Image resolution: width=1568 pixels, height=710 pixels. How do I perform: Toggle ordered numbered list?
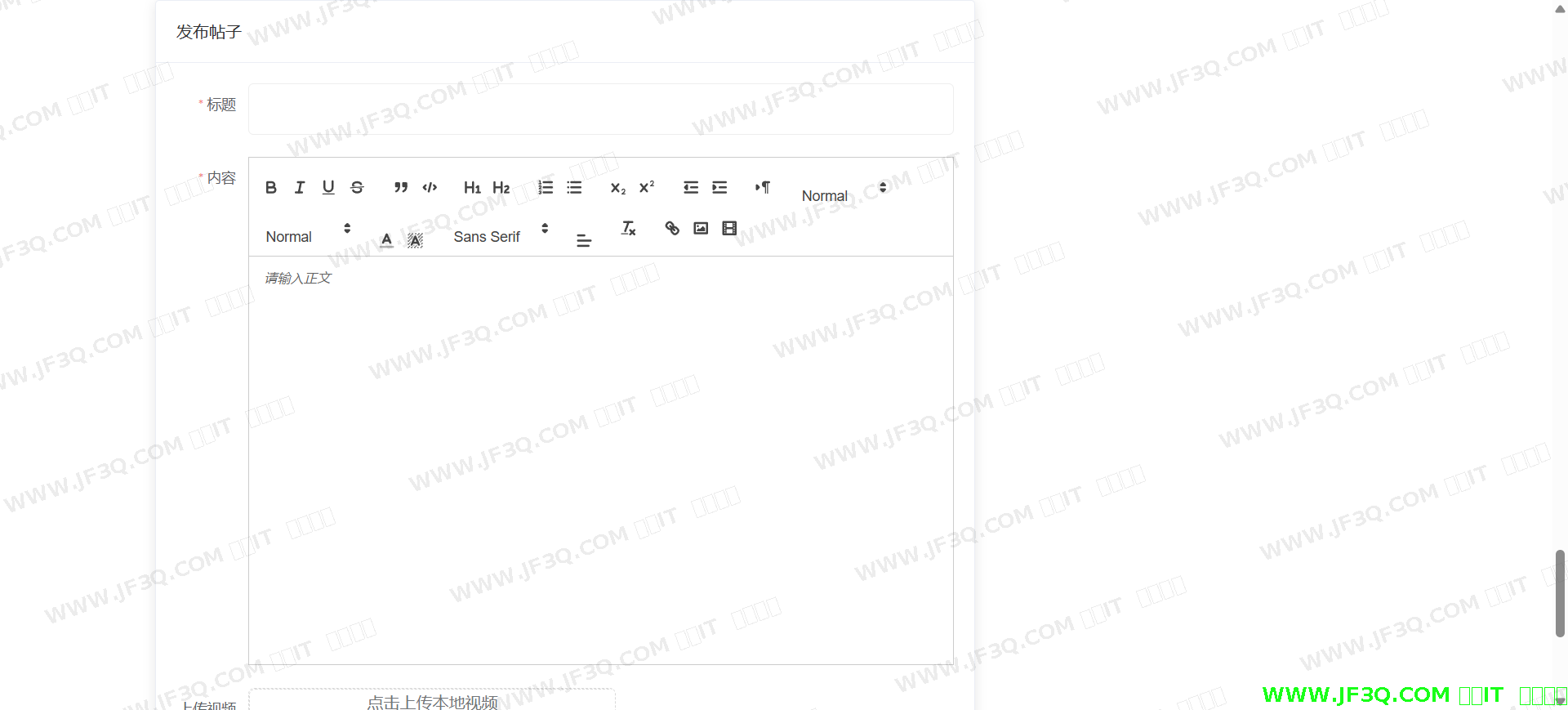[x=546, y=188]
